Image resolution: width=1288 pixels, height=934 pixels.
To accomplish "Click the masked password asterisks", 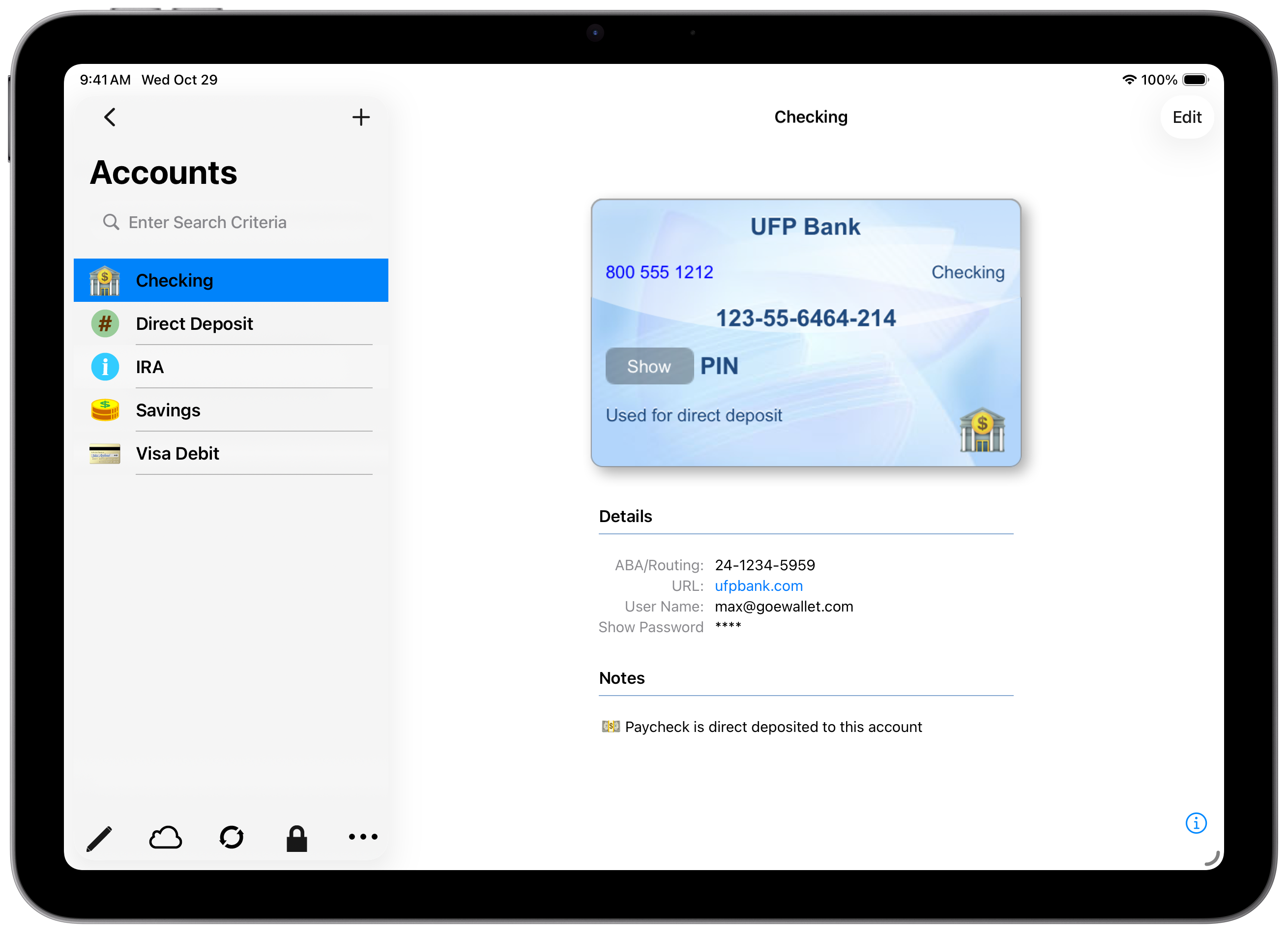I will [728, 626].
